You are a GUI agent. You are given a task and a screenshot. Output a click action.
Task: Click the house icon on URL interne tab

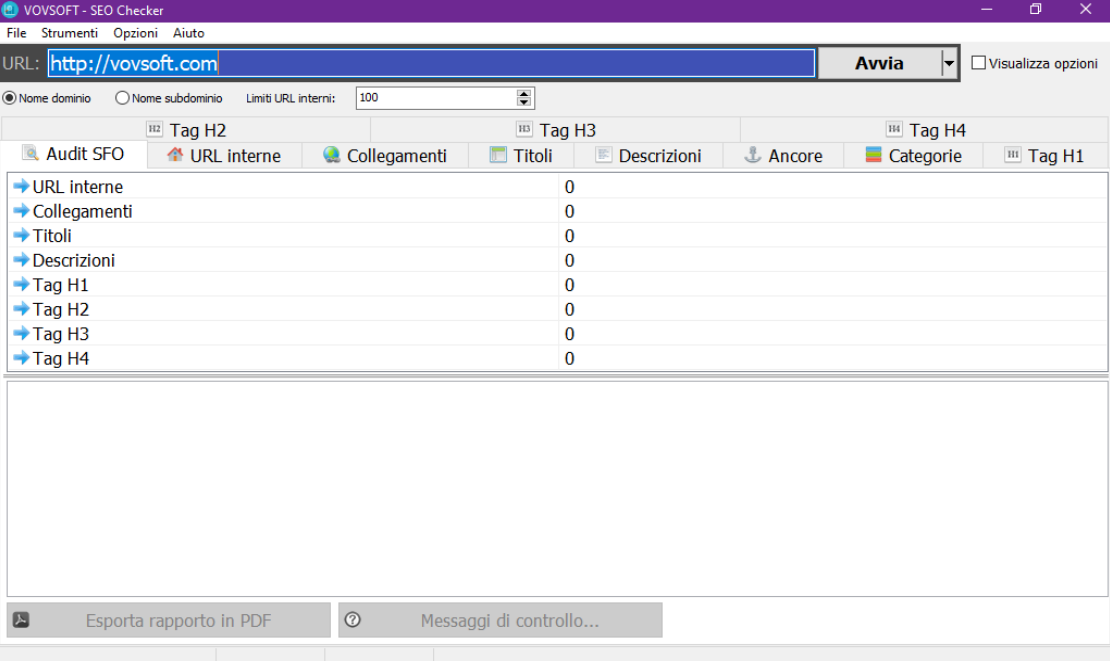[175, 155]
